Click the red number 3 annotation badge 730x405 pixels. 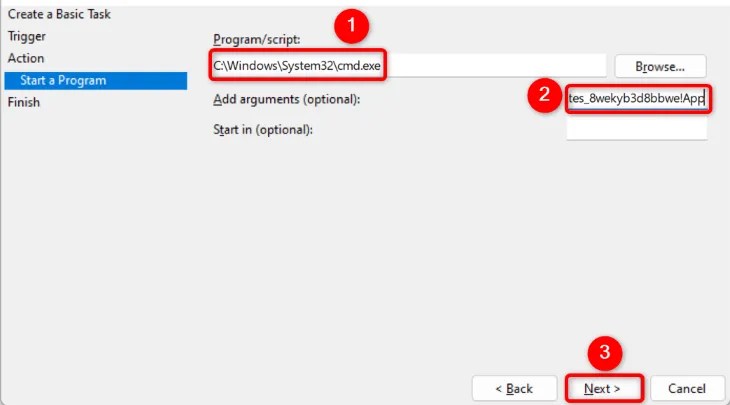[605, 353]
